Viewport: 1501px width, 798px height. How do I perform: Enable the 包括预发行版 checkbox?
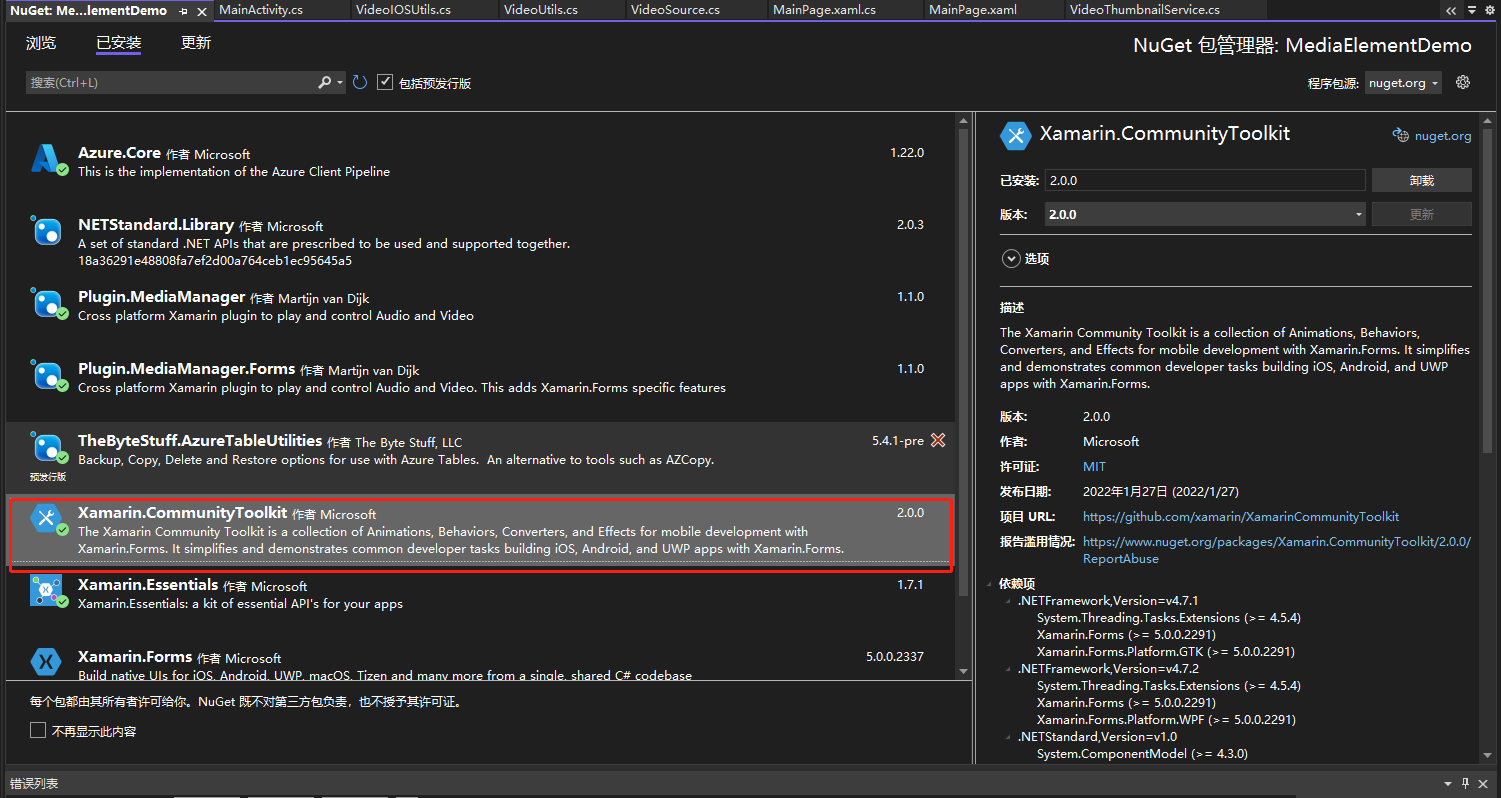[385, 82]
